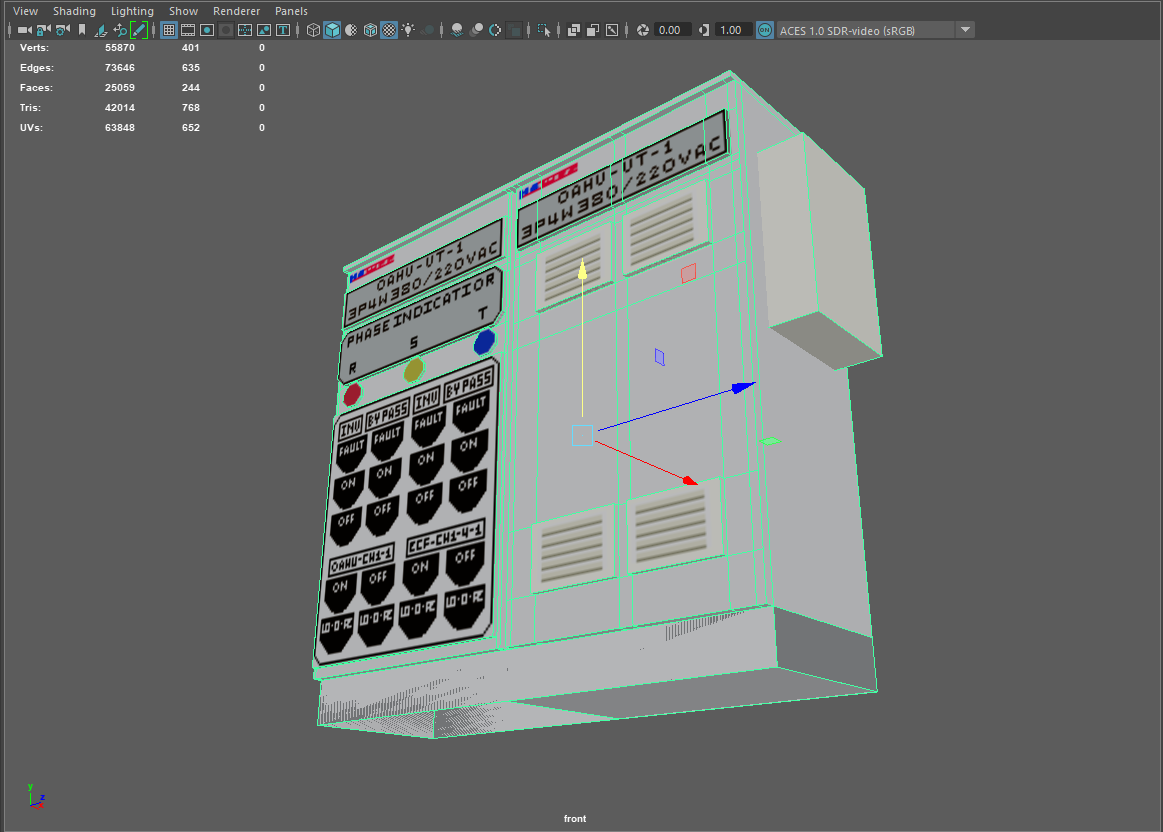Toggle the Film Gate display
Image resolution: width=1163 pixels, height=832 pixels.
pyautogui.click(x=188, y=30)
